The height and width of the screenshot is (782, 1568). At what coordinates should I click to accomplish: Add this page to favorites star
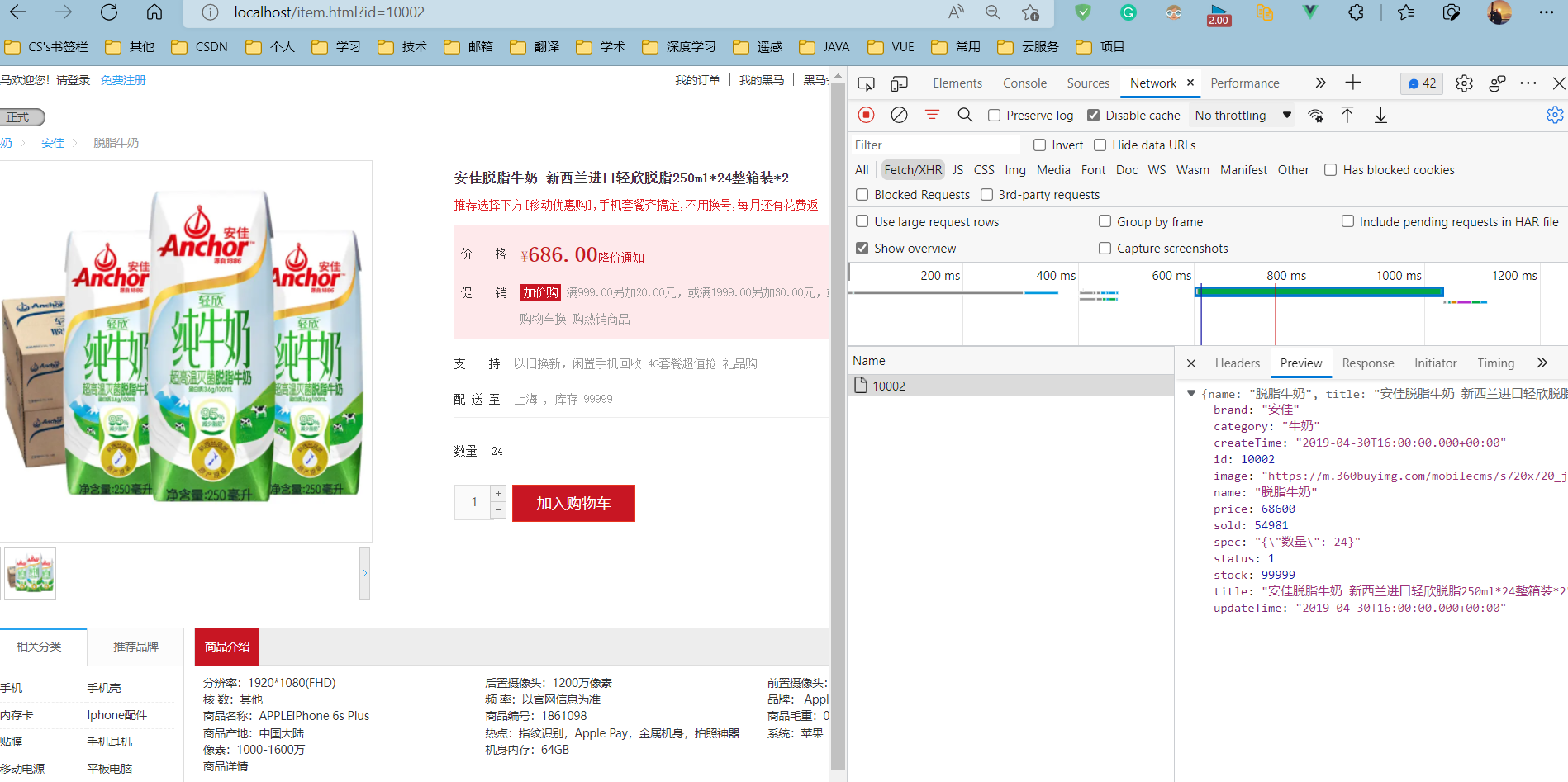[1030, 12]
